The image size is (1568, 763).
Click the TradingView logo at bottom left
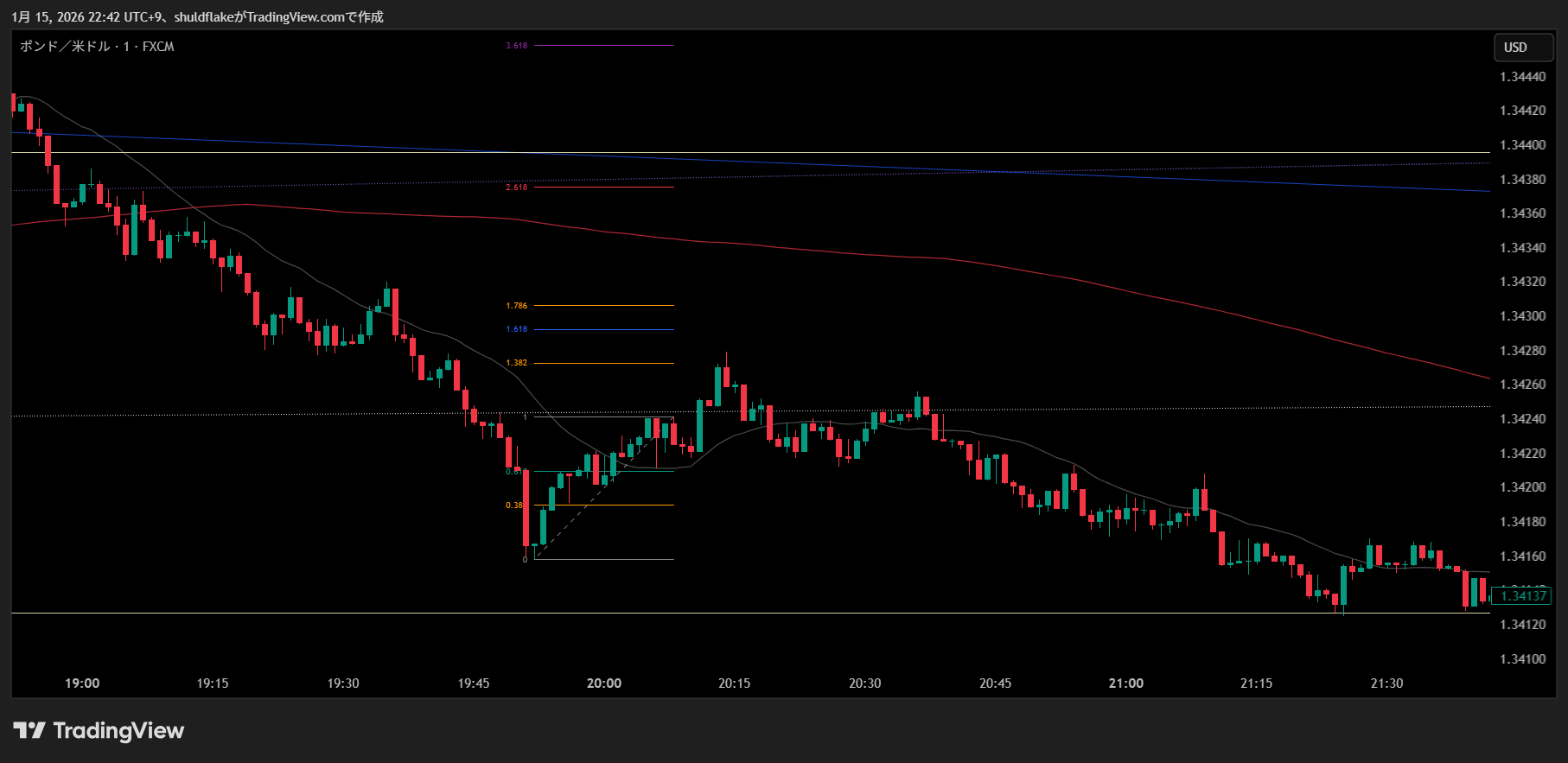tap(99, 731)
